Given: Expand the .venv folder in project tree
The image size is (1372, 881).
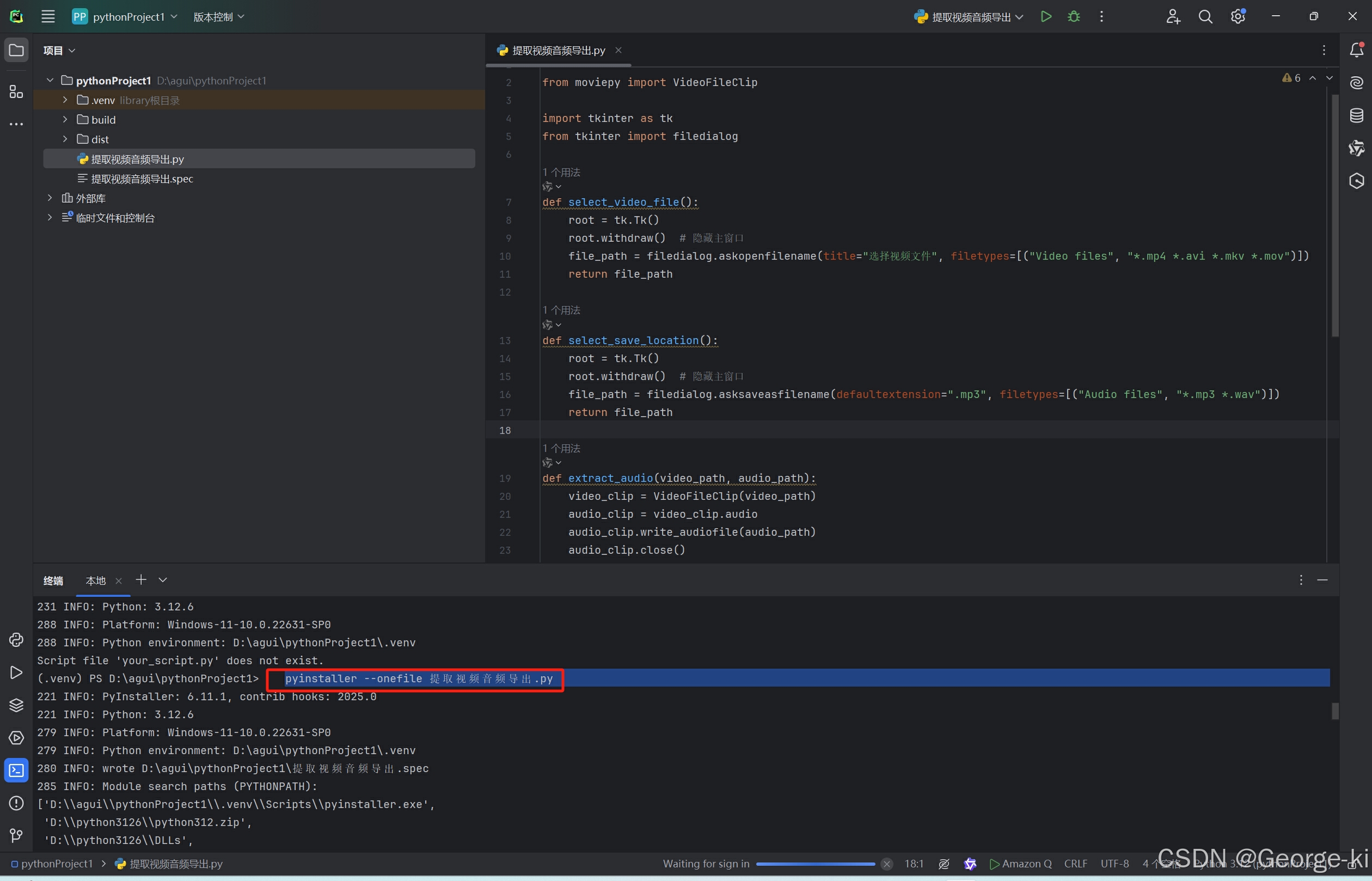Looking at the screenshot, I should (x=65, y=100).
